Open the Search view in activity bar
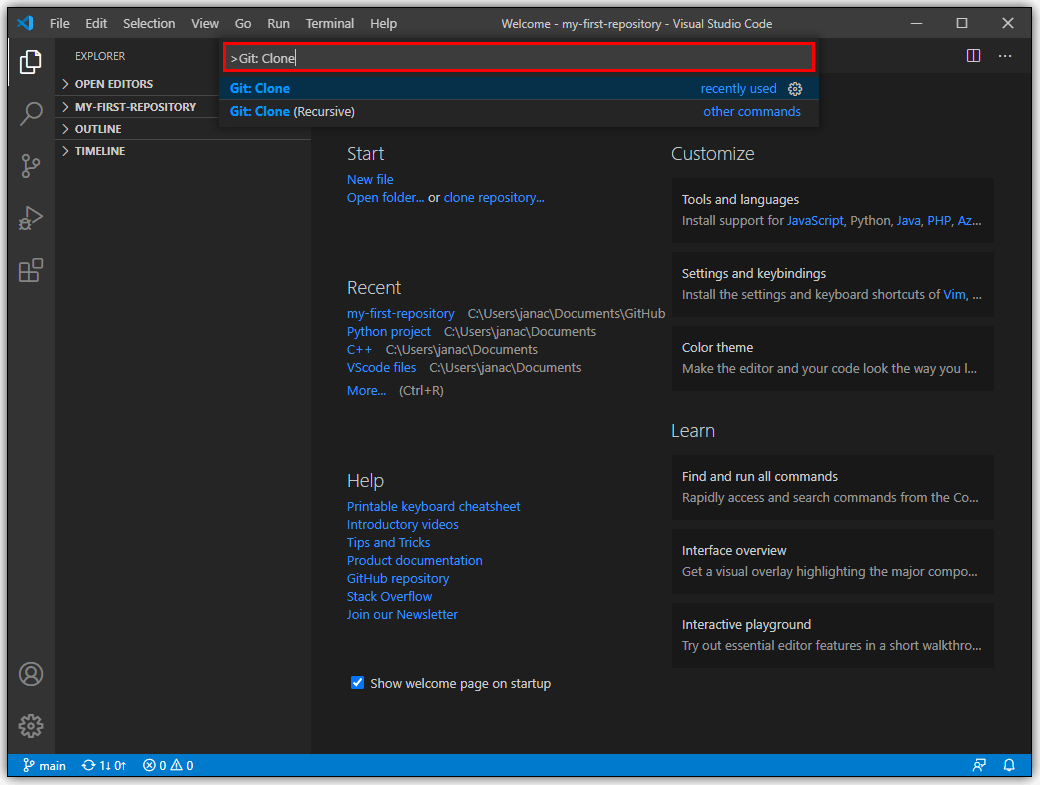1040x785 pixels. pos(31,113)
